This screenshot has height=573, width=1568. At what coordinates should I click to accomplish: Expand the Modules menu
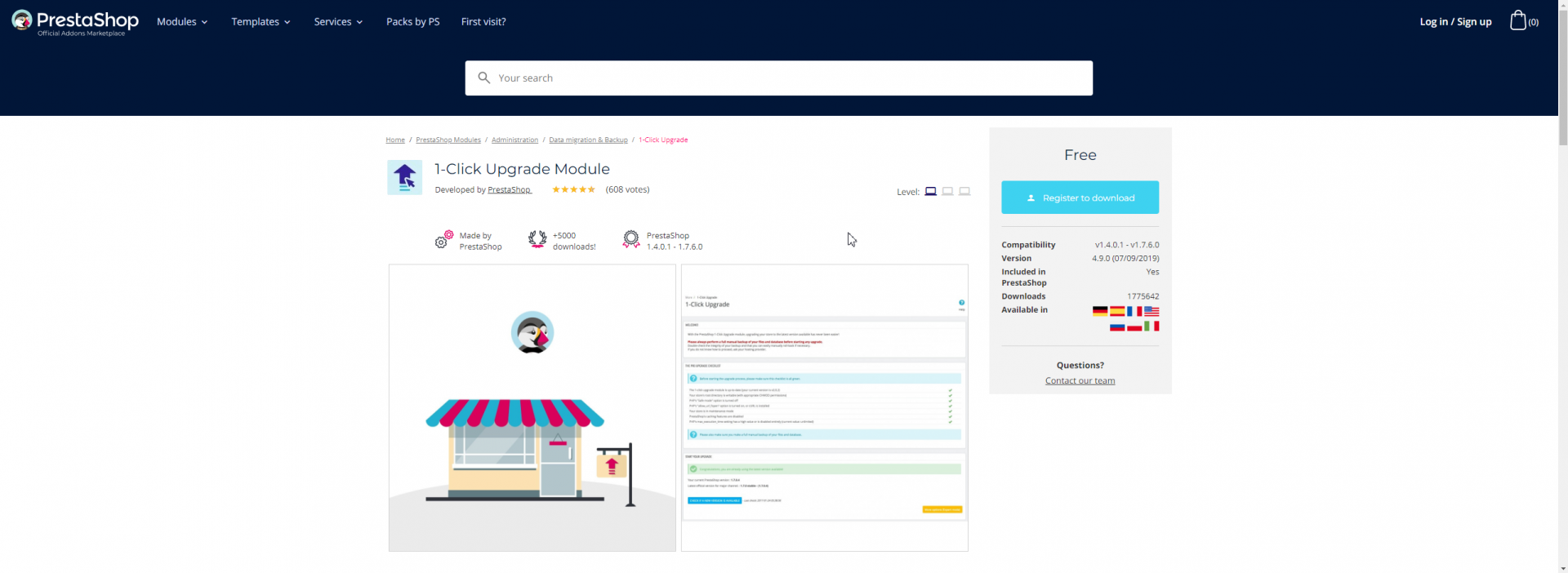182,22
